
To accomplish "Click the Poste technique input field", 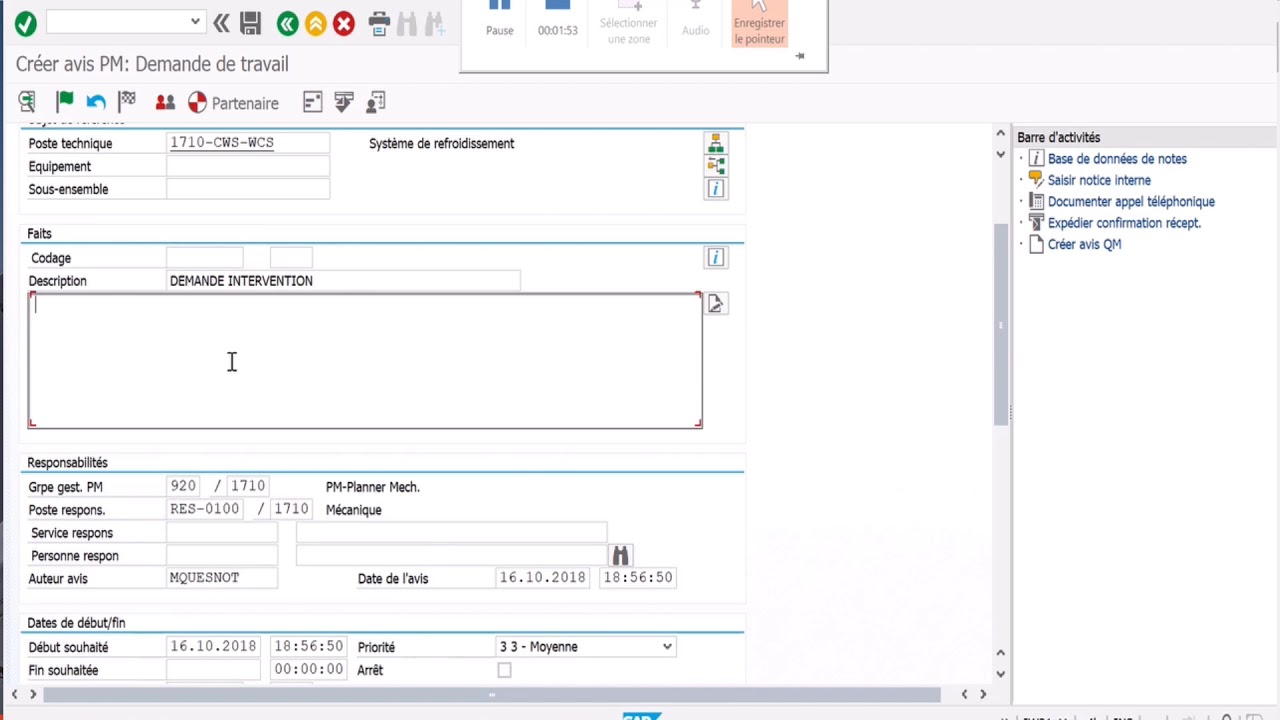I will coord(248,143).
